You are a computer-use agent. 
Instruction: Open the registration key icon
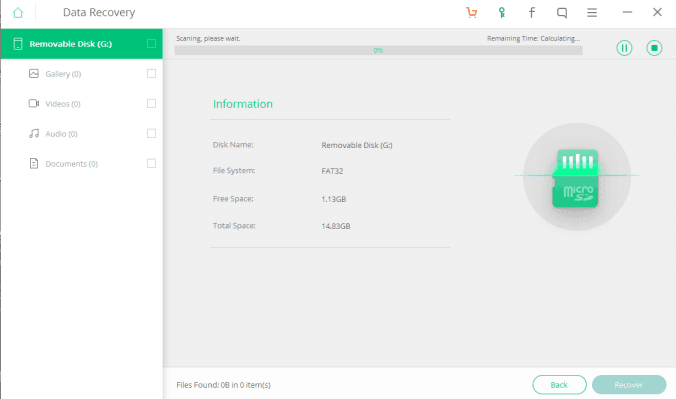tap(501, 13)
